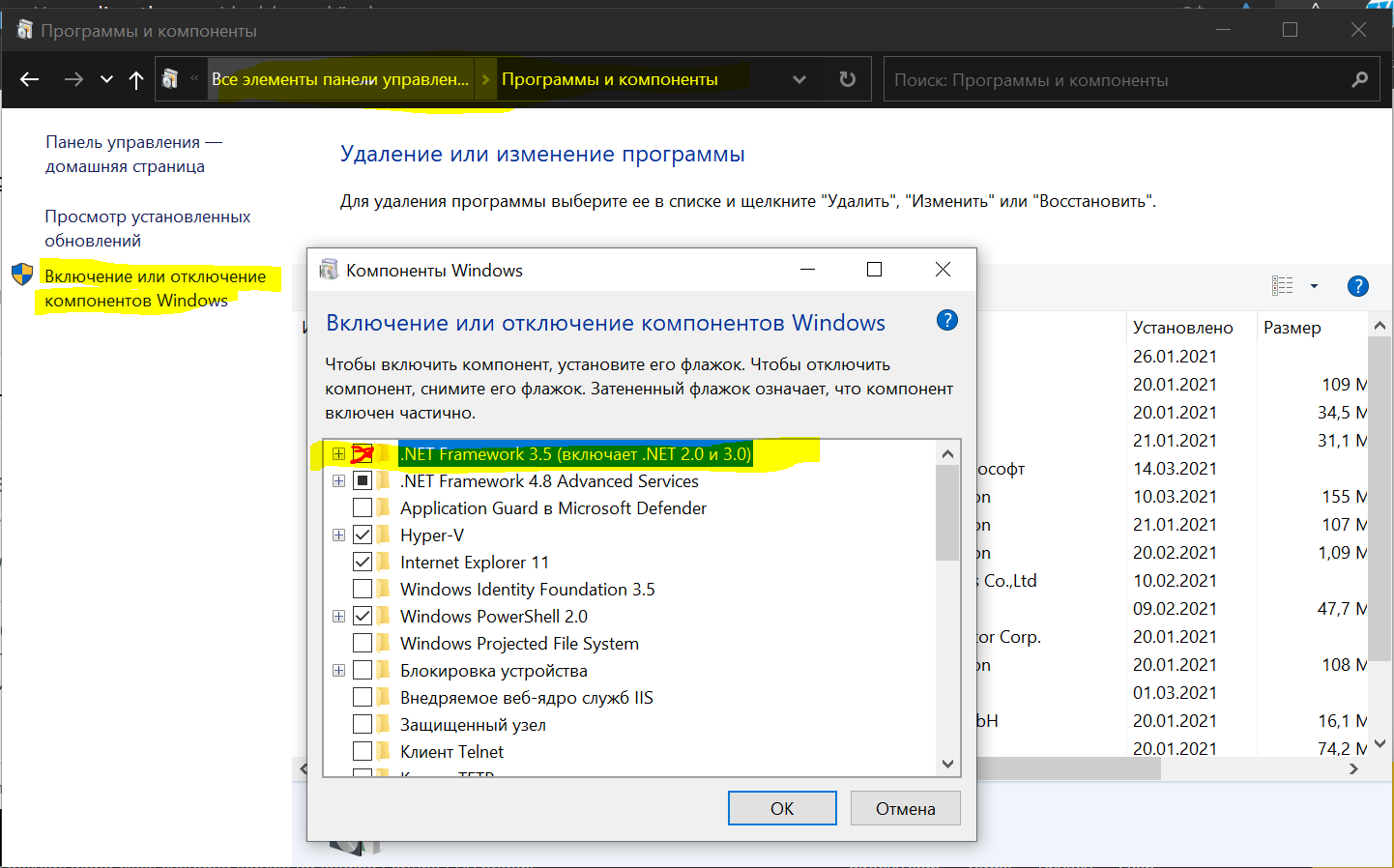This screenshot has height=868, width=1394.
Task: Expand the Hyper-V tree node
Action: pyautogui.click(x=338, y=535)
